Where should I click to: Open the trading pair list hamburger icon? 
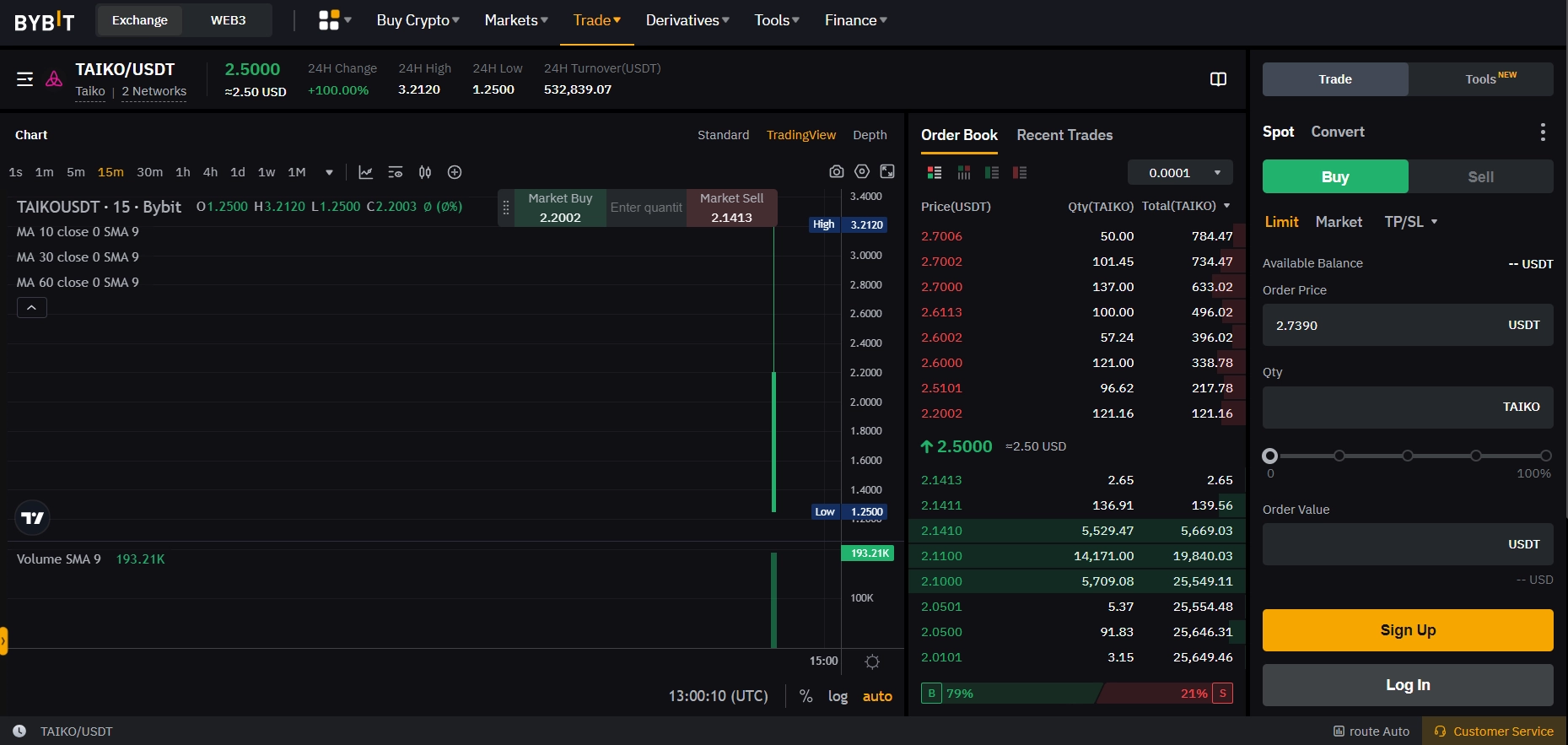click(x=25, y=78)
